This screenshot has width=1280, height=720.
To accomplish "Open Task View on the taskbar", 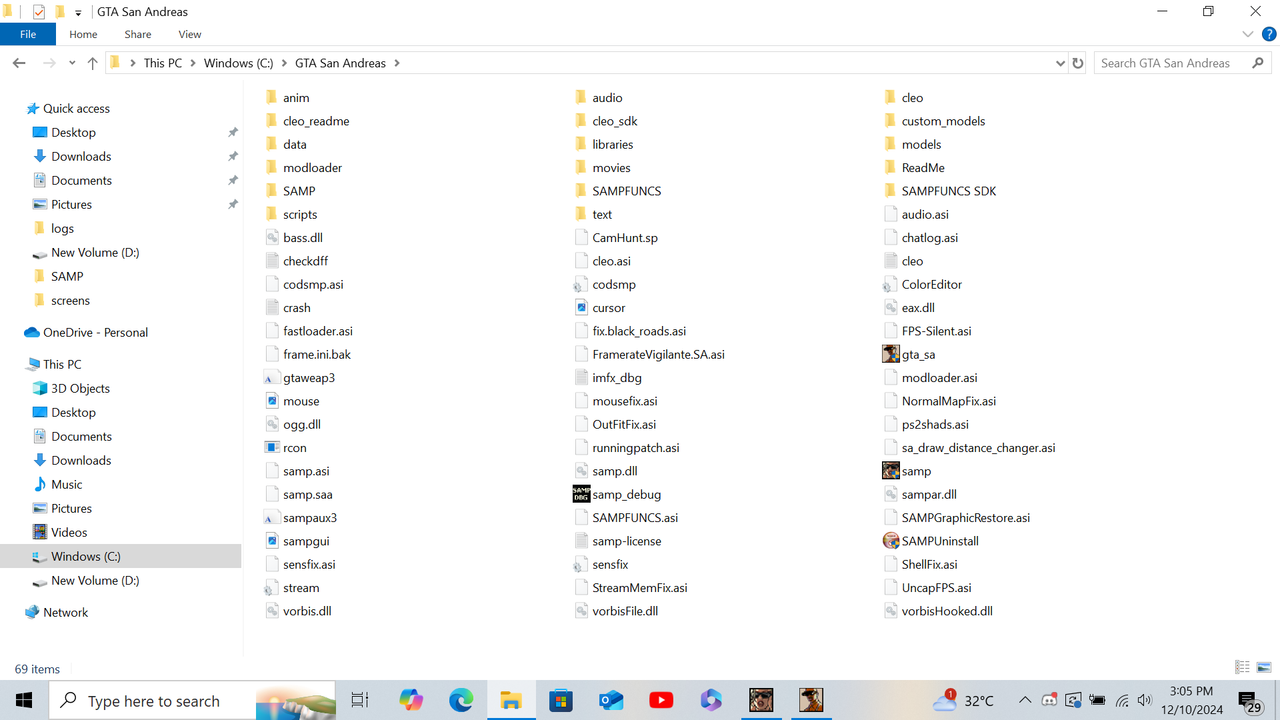I will [360, 700].
